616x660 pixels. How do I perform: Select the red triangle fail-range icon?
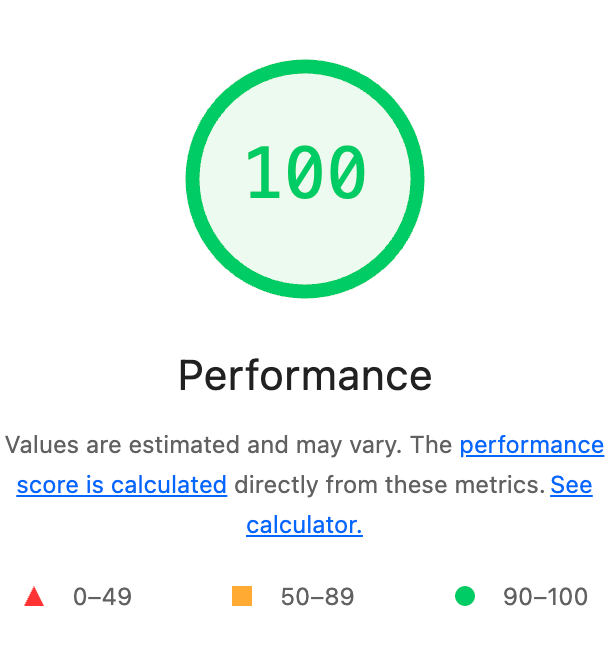pos(34,597)
